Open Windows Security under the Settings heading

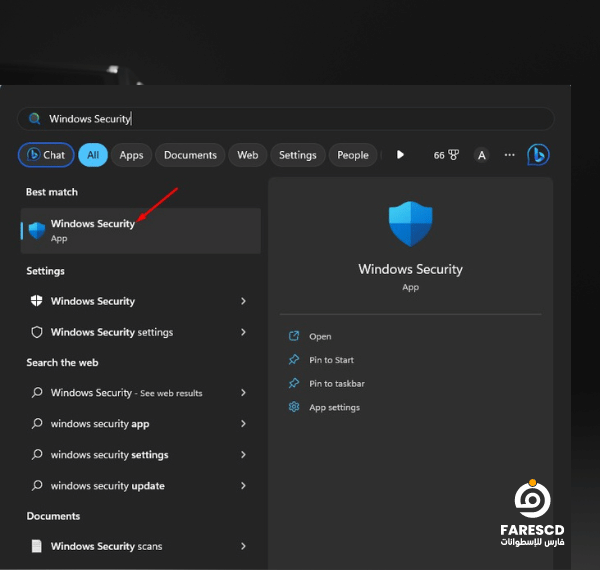141,301
